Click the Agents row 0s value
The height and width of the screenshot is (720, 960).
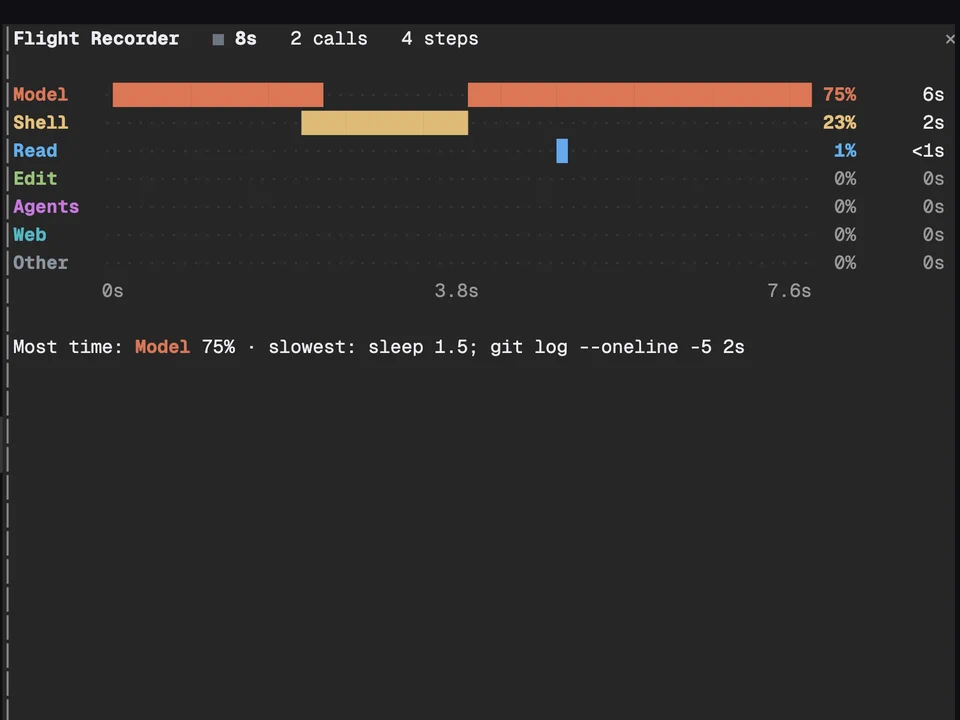point(933,207)
